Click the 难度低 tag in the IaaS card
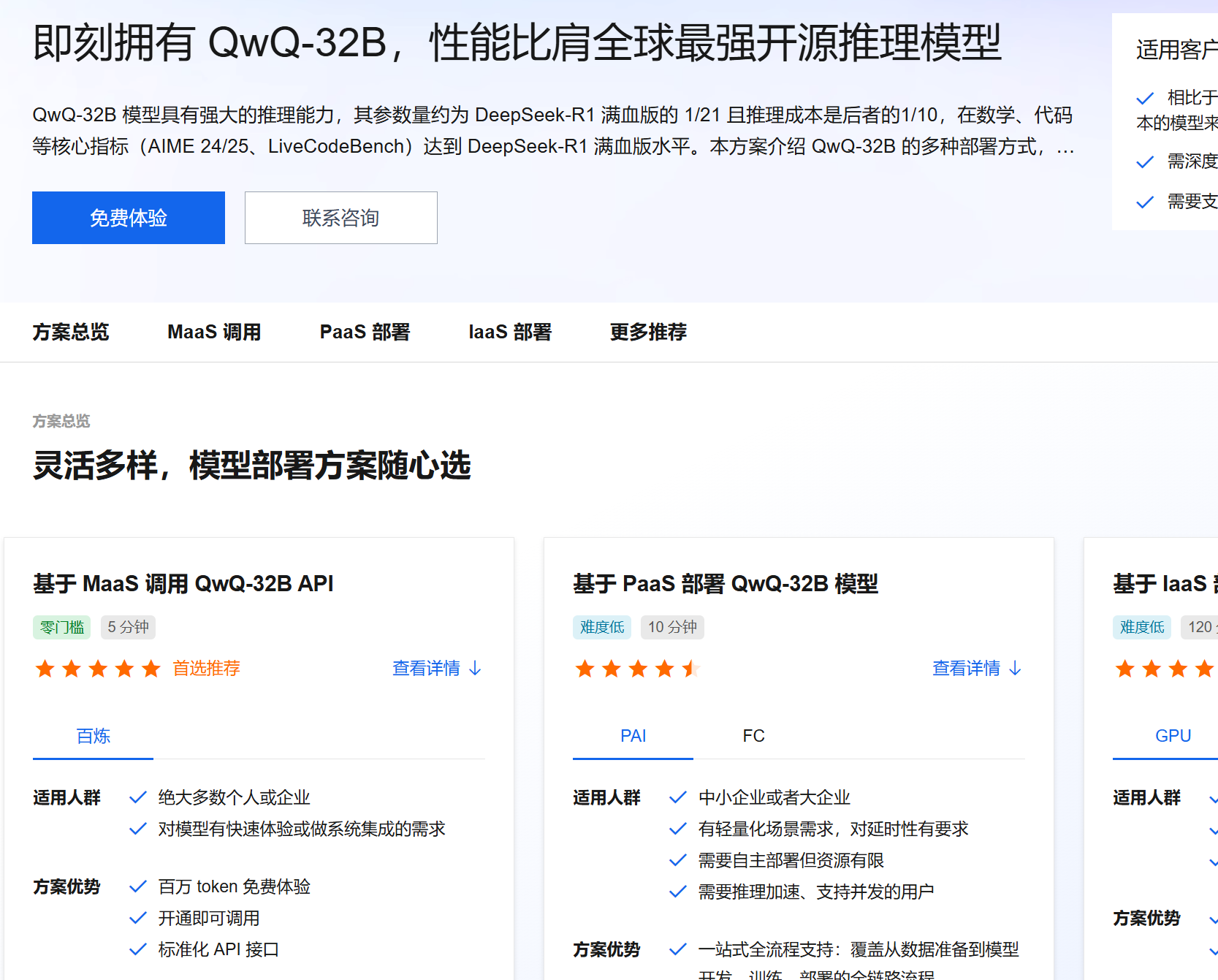The width and height of the screenshot is (1218, 980). pyautogui.click(x=1142, y=627)
